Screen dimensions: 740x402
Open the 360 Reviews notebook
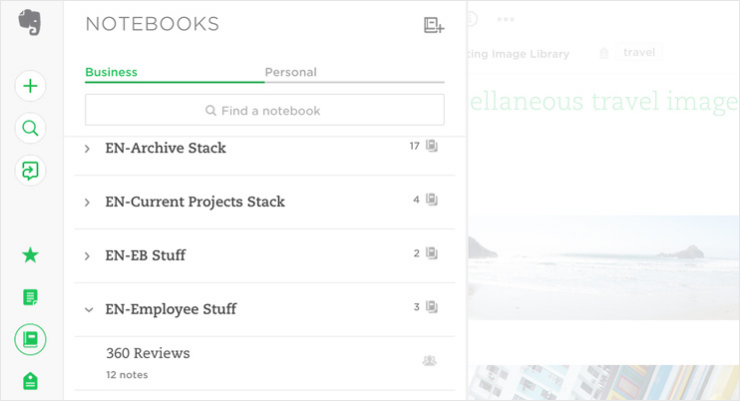click(148, 353)
